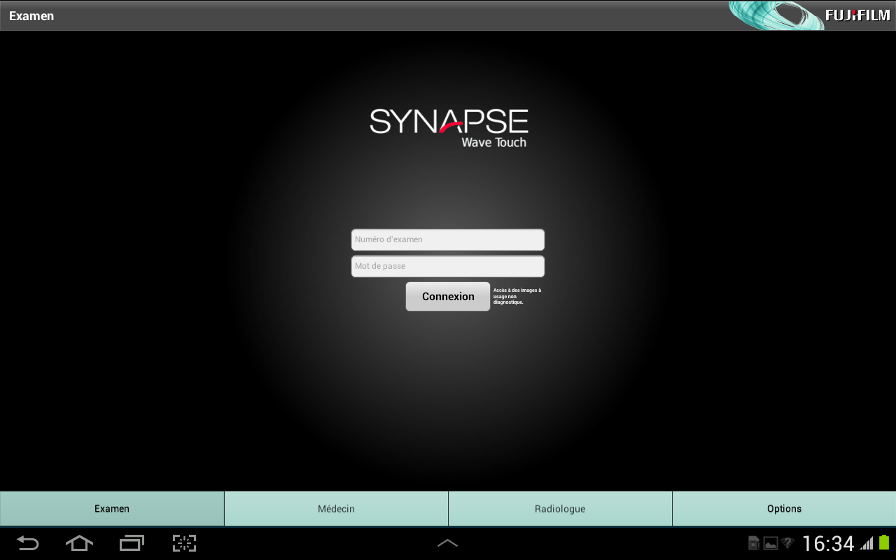Tap the Android back arrow icon
The image size is (896, 560).
click(27, 543)
